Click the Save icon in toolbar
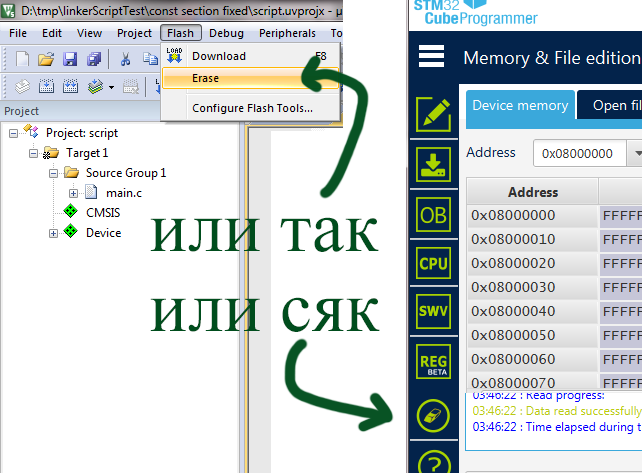 (x=69, y=59)
